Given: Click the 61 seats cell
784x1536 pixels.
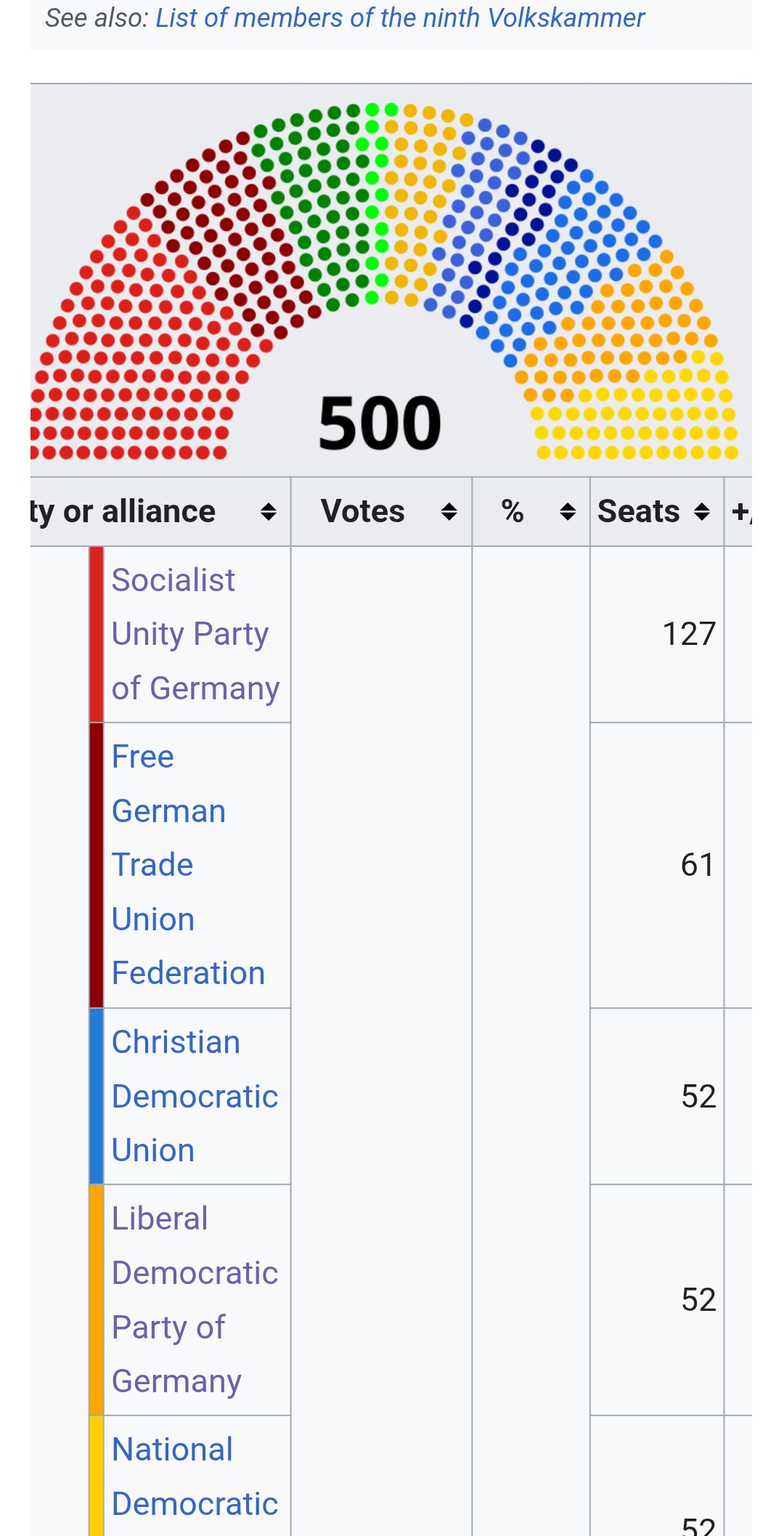Looking at the screenshot, I should click(x=696, y=865).
